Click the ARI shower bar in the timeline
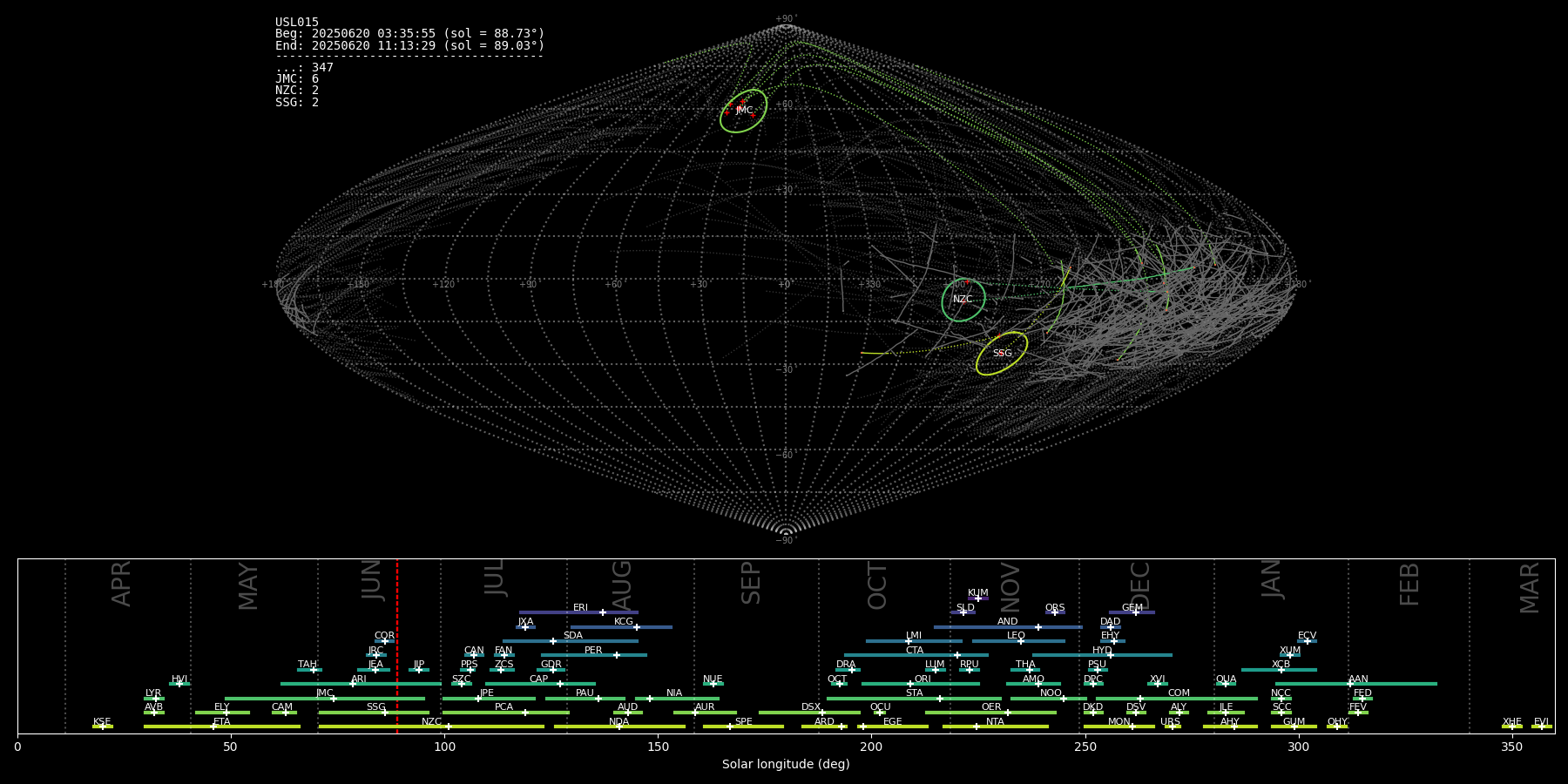Viewport: 1568px width, 784px height. pos(361,684)
